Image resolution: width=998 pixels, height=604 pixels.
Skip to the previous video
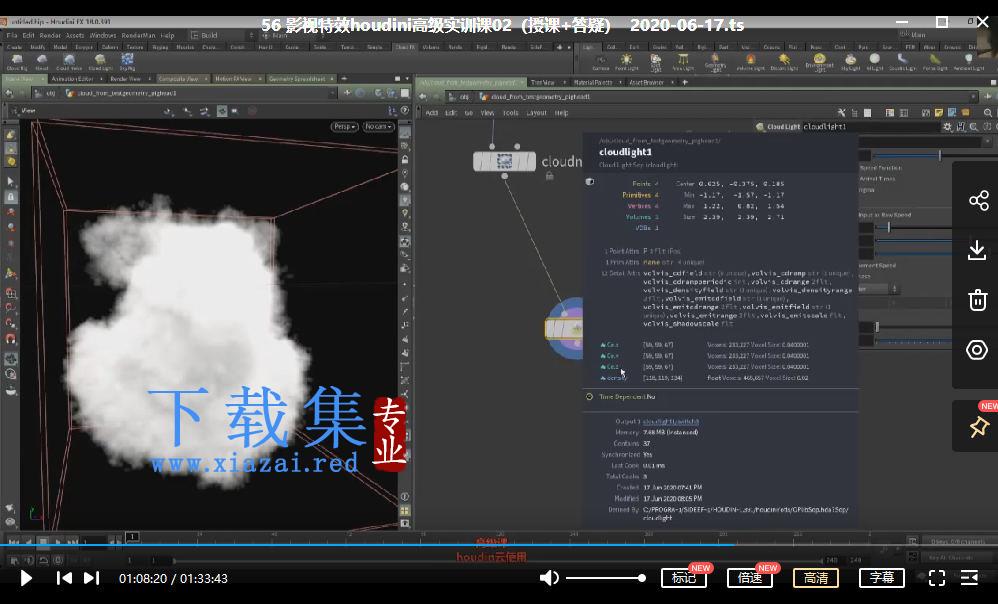[64, 578]
